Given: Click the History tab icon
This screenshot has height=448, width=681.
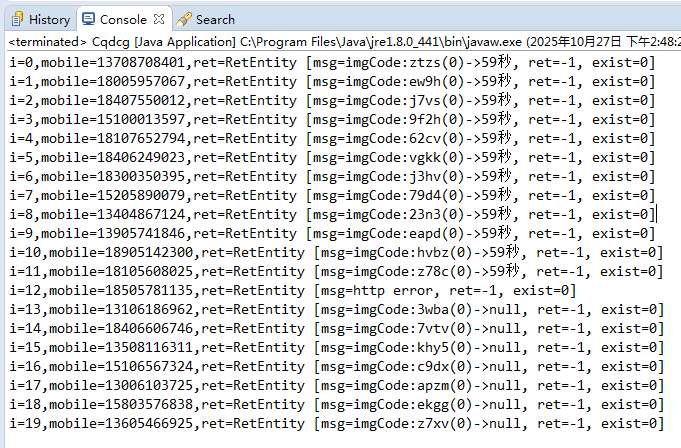Looking at the screenshot, I should 16,19.
